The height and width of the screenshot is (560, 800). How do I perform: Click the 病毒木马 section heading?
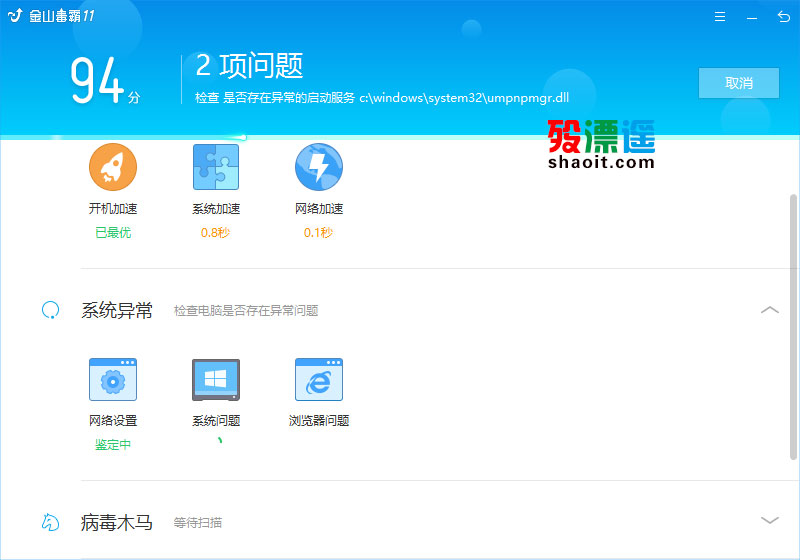(117, 522)
